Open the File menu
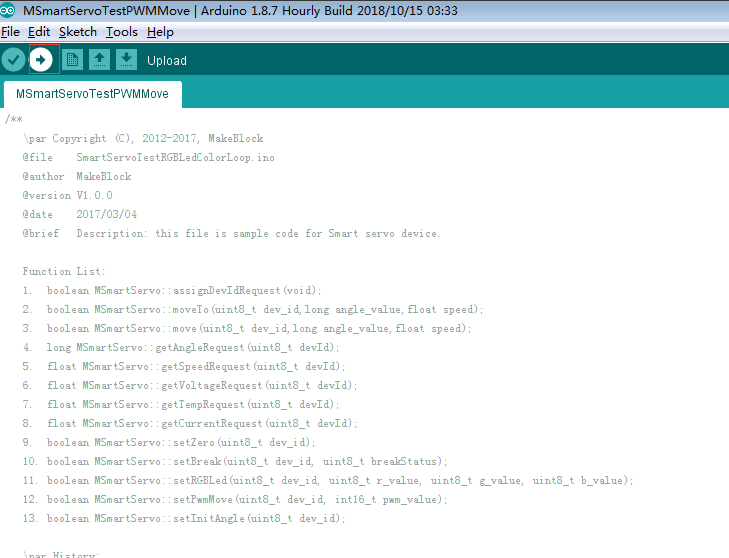 10,32
